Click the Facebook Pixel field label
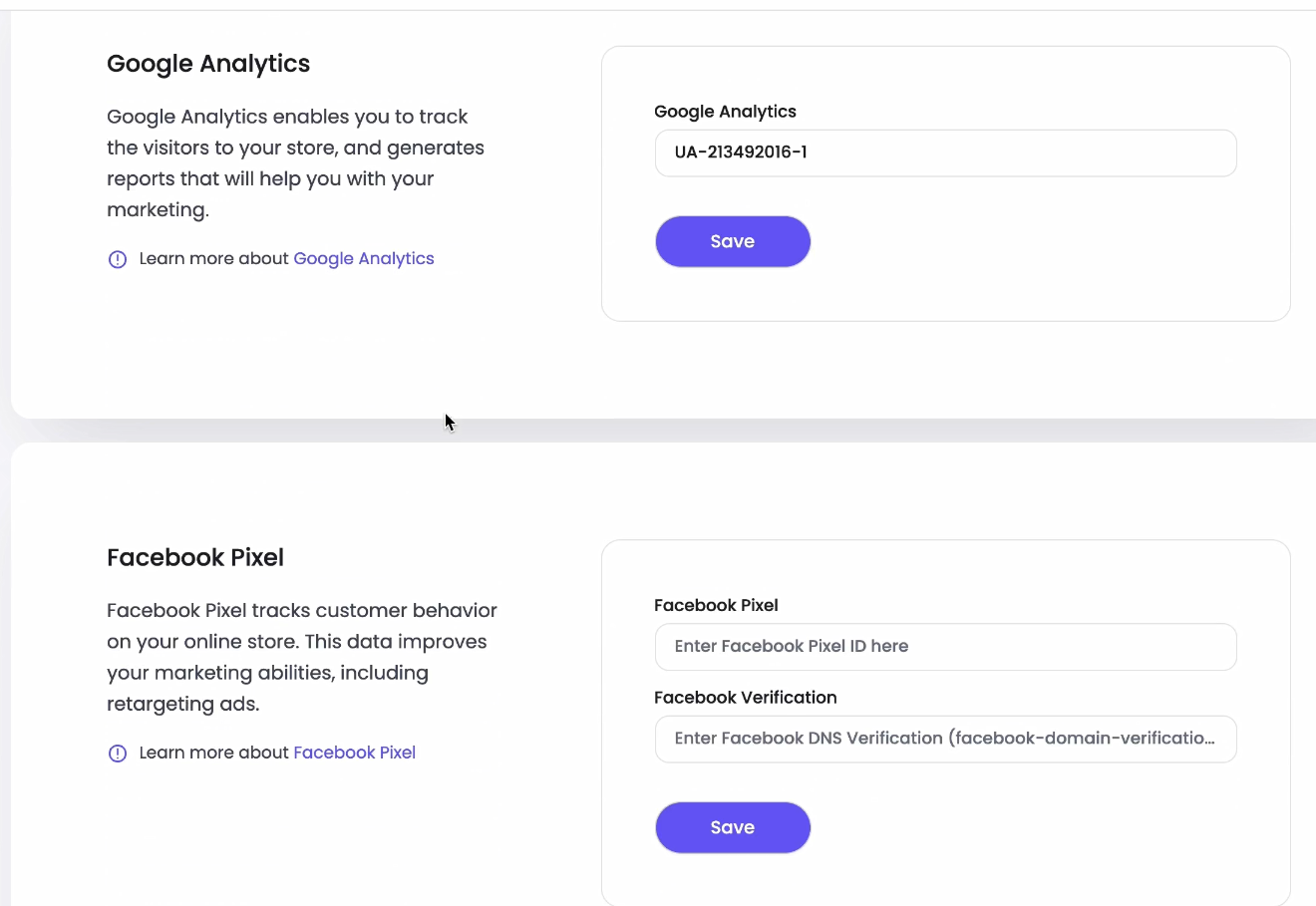1316x906 pixels. pyautogui.click(x=716, y=605)
